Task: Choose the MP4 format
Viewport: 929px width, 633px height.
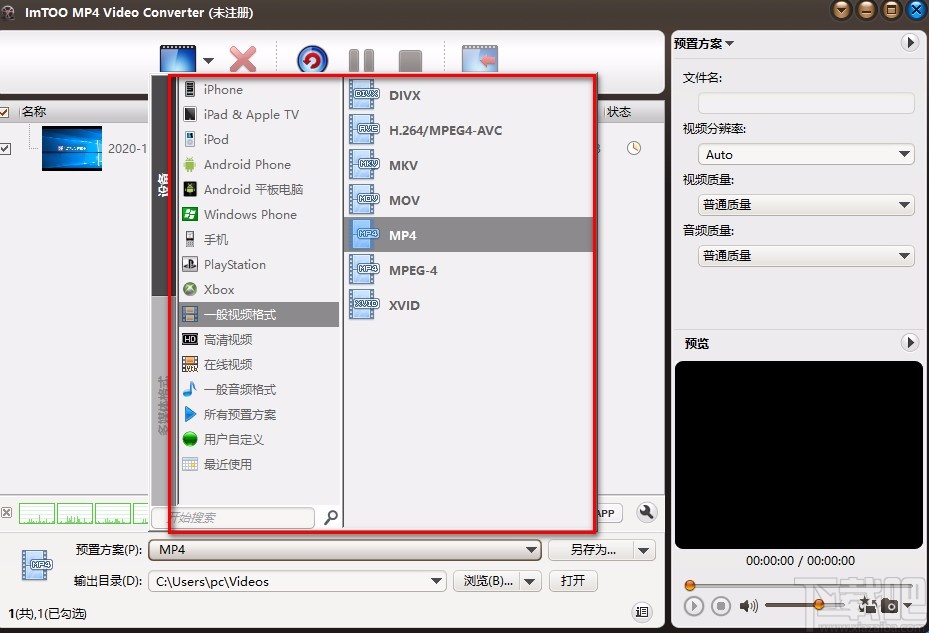Action: pos(469,235)
